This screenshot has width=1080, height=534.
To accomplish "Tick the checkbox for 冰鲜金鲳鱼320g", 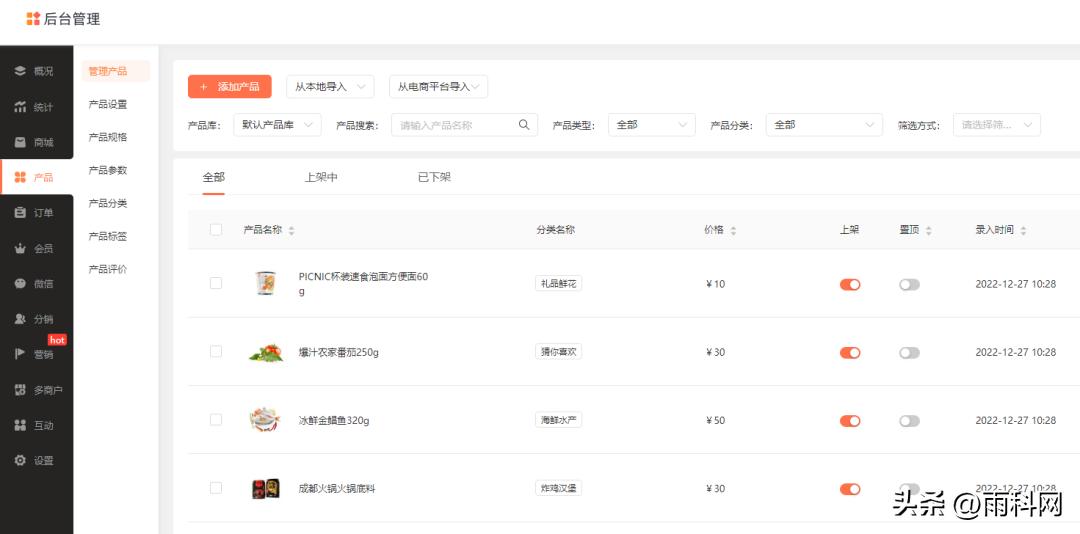I will pyautogui.click(x=216, y=420).
